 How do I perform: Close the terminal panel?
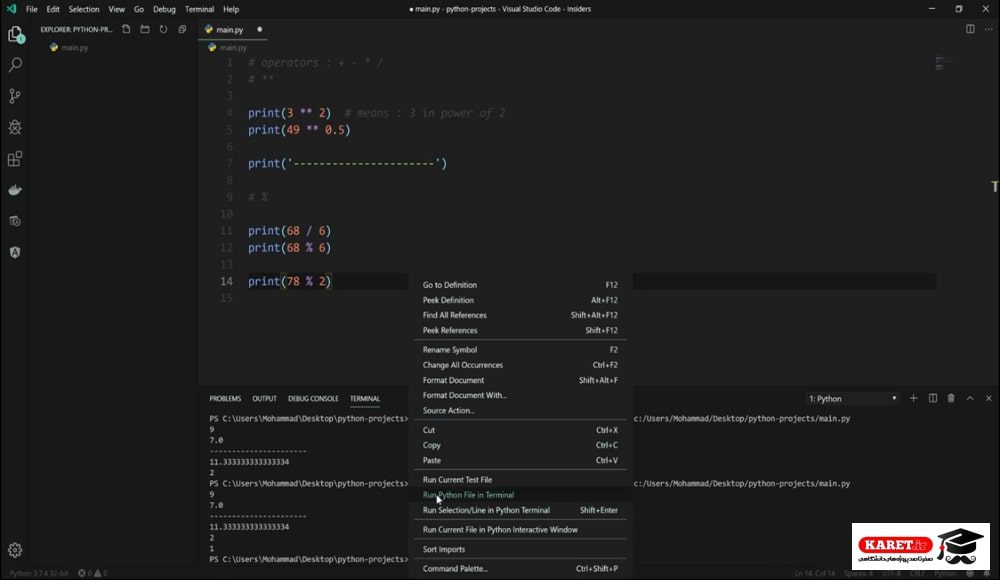tap(989, 398)
